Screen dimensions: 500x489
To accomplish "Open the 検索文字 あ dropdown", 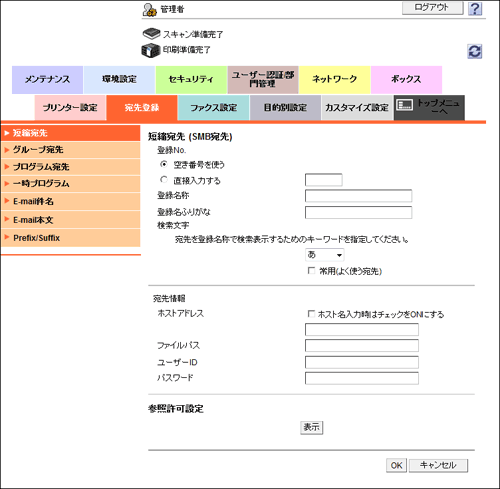I will pyautogui.click(x=325, y=255).
